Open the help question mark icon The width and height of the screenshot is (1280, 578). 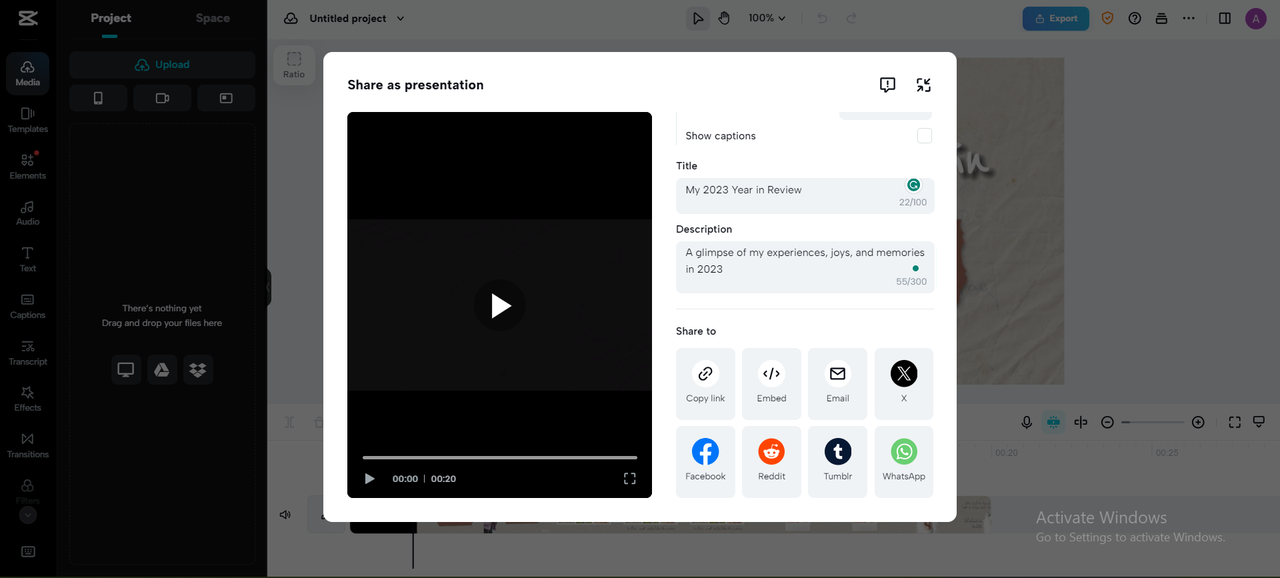tap(1135, 18)
